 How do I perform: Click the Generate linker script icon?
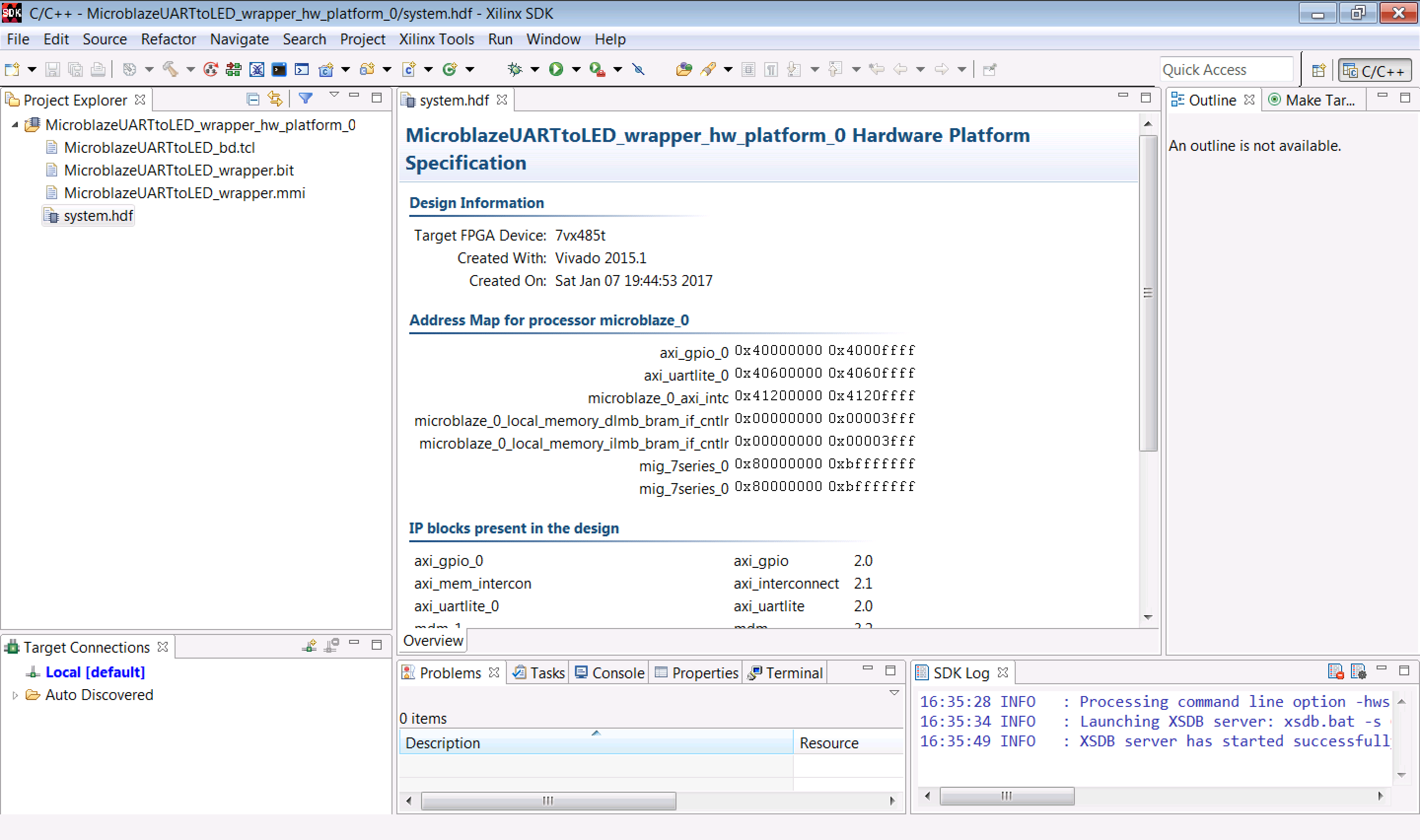click(211, 70)
